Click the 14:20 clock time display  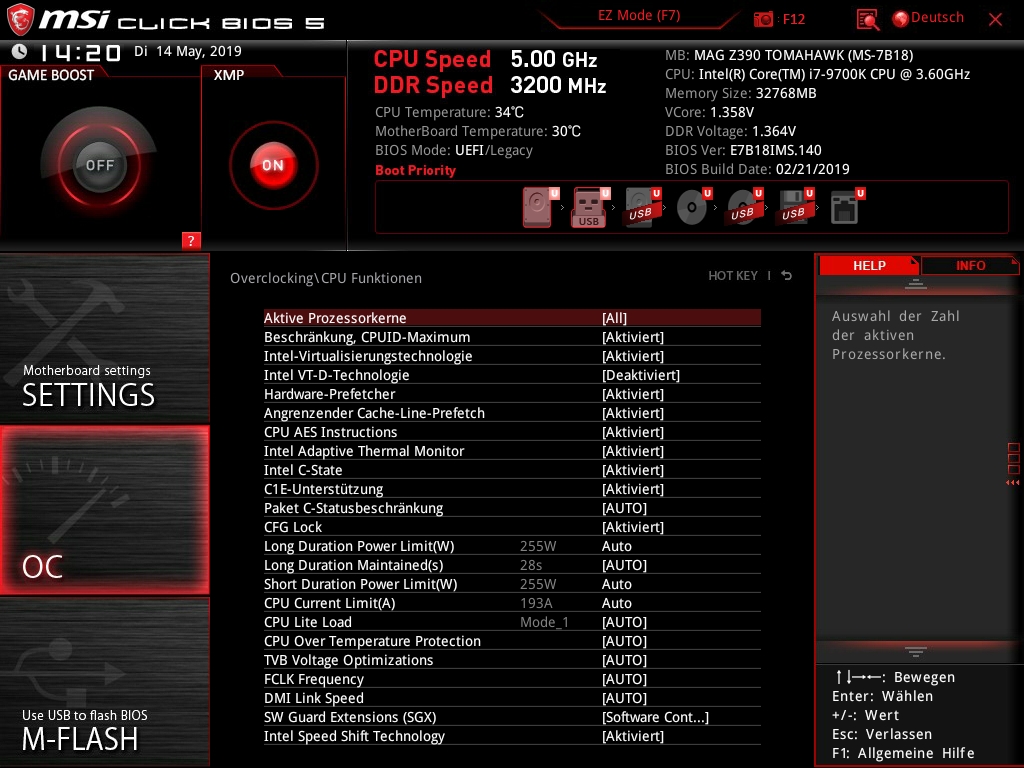tap(80, 52)
